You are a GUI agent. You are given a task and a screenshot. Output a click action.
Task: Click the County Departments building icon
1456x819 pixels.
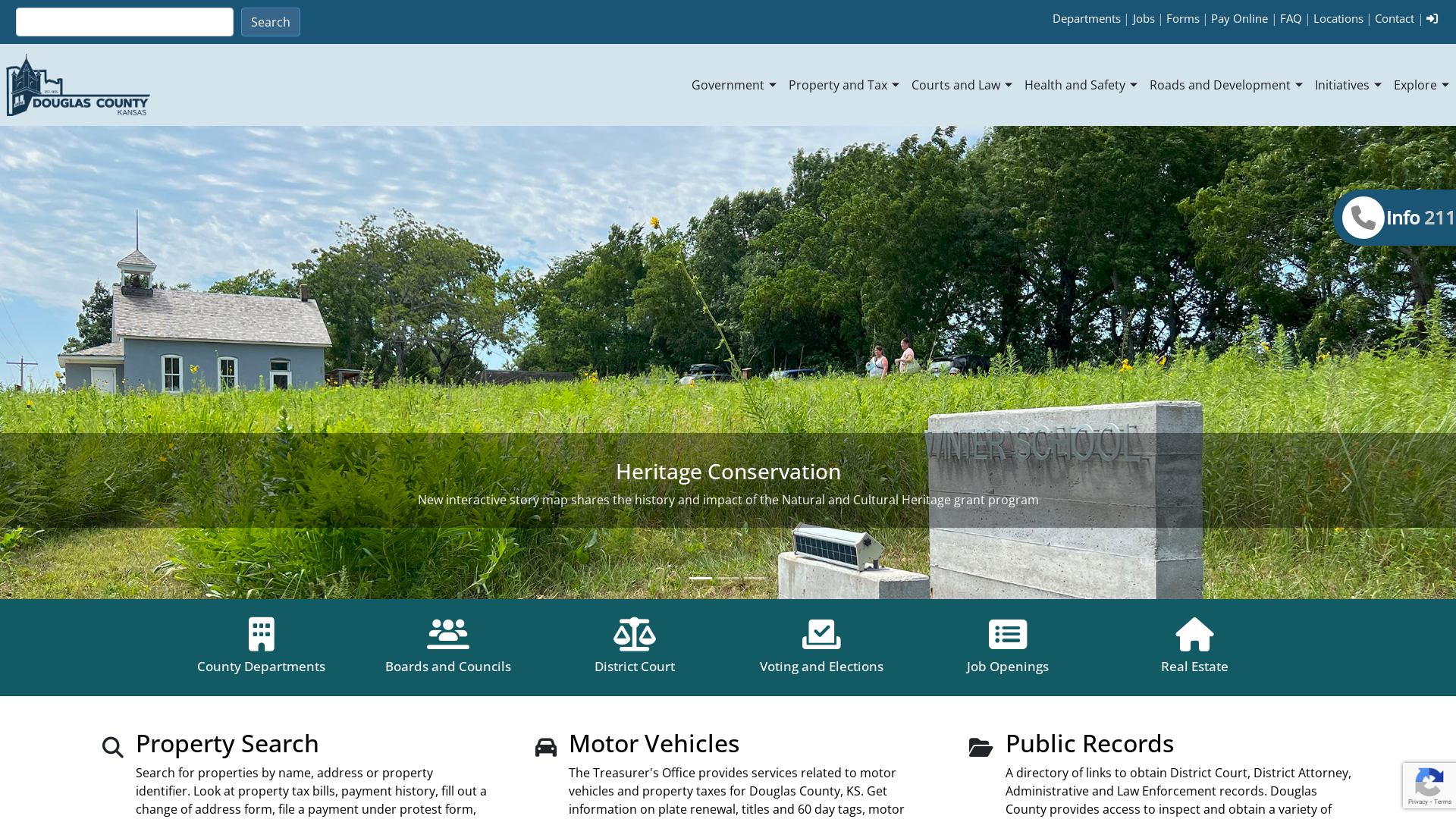(x=262, y=634)
